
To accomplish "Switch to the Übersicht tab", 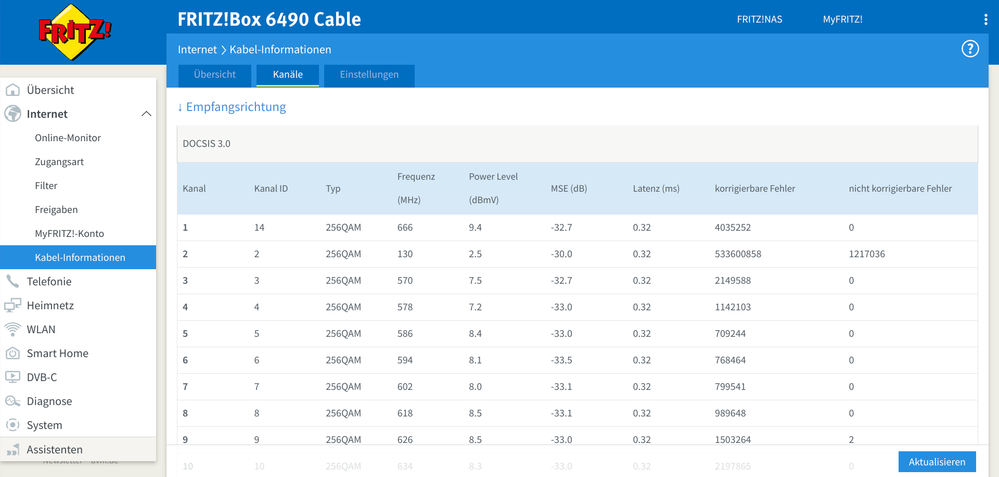I will (x=215, y=75).
